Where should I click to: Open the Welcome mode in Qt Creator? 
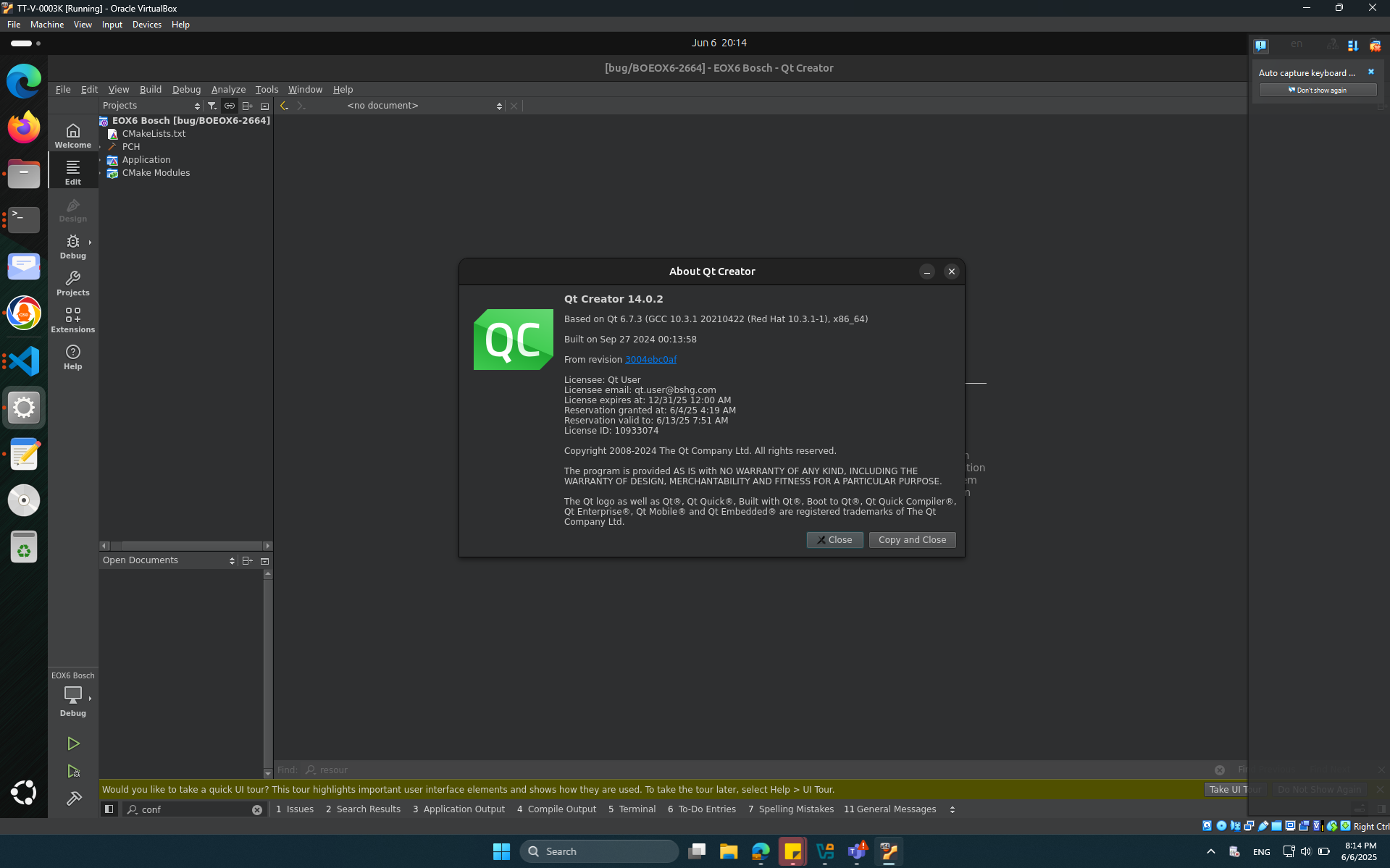pyautogui.click(x=73, y=135)
